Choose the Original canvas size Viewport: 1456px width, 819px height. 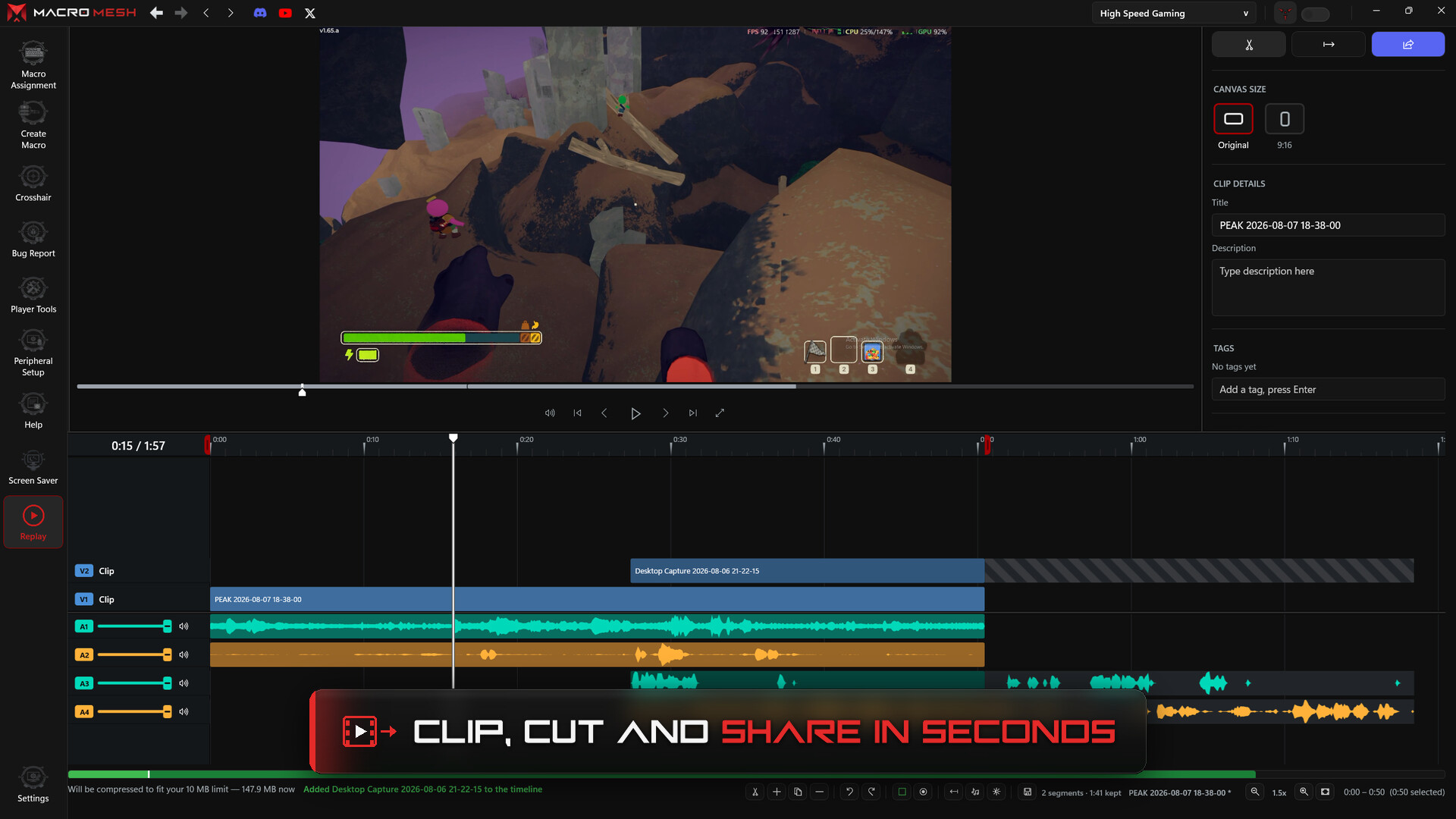coord(1234,119)
